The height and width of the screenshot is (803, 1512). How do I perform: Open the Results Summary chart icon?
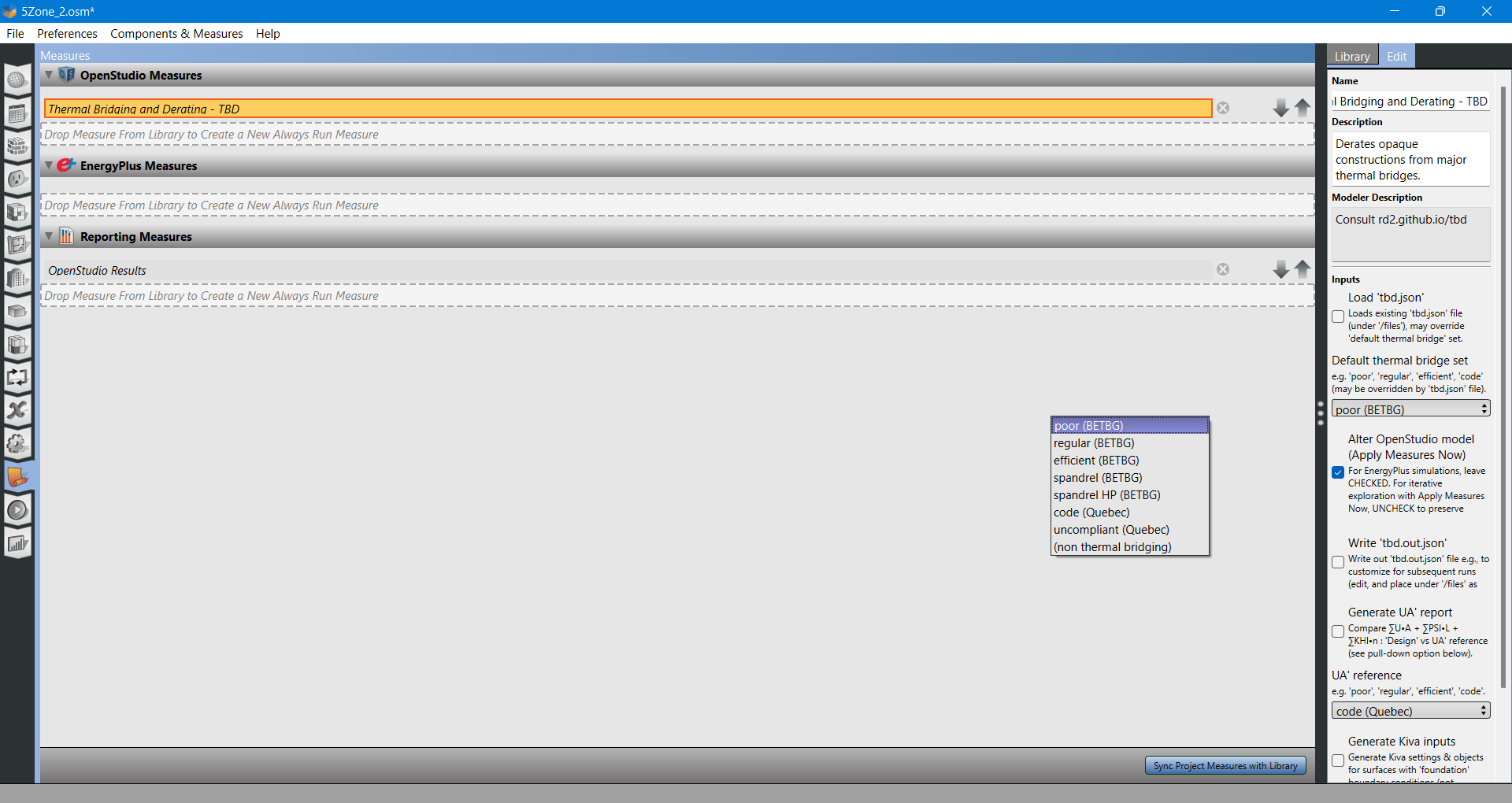[x=17, y=542]
